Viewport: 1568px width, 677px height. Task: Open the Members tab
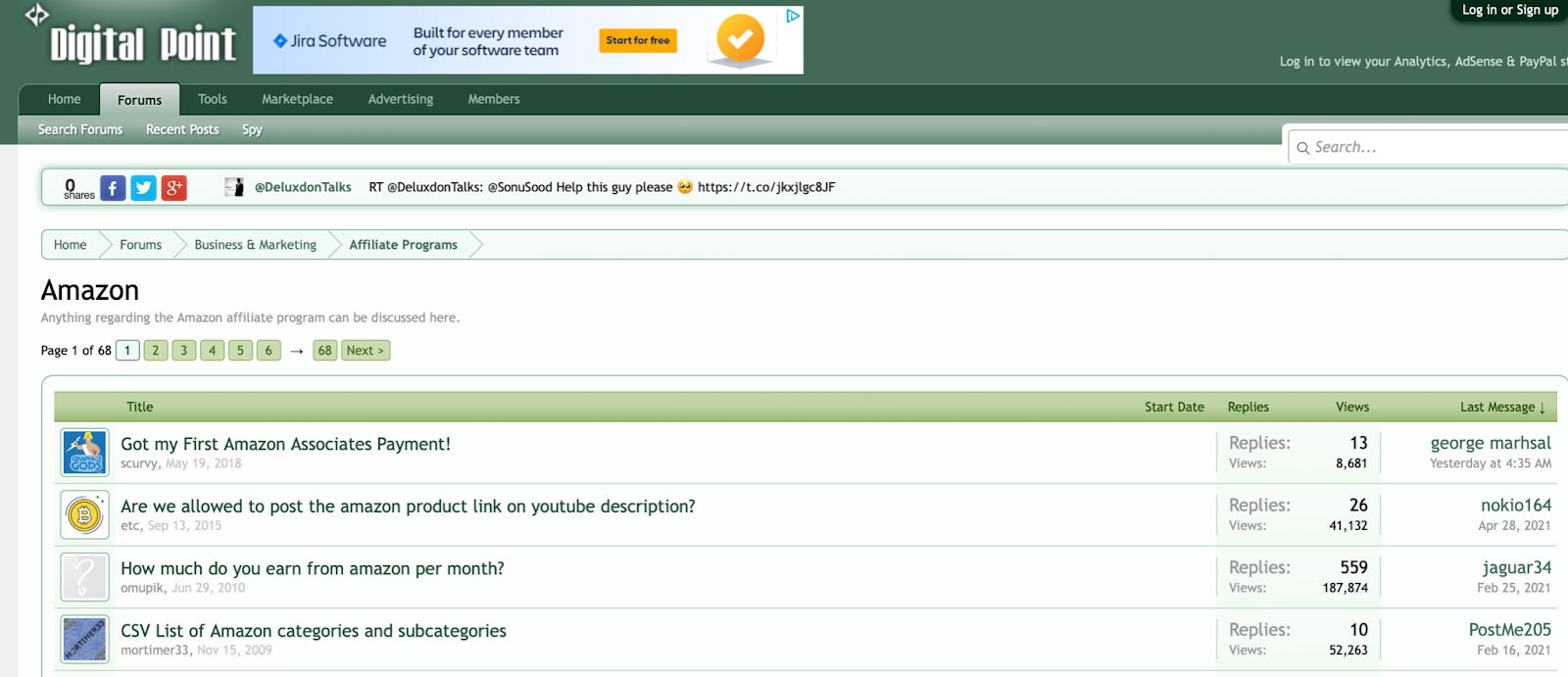494,99
